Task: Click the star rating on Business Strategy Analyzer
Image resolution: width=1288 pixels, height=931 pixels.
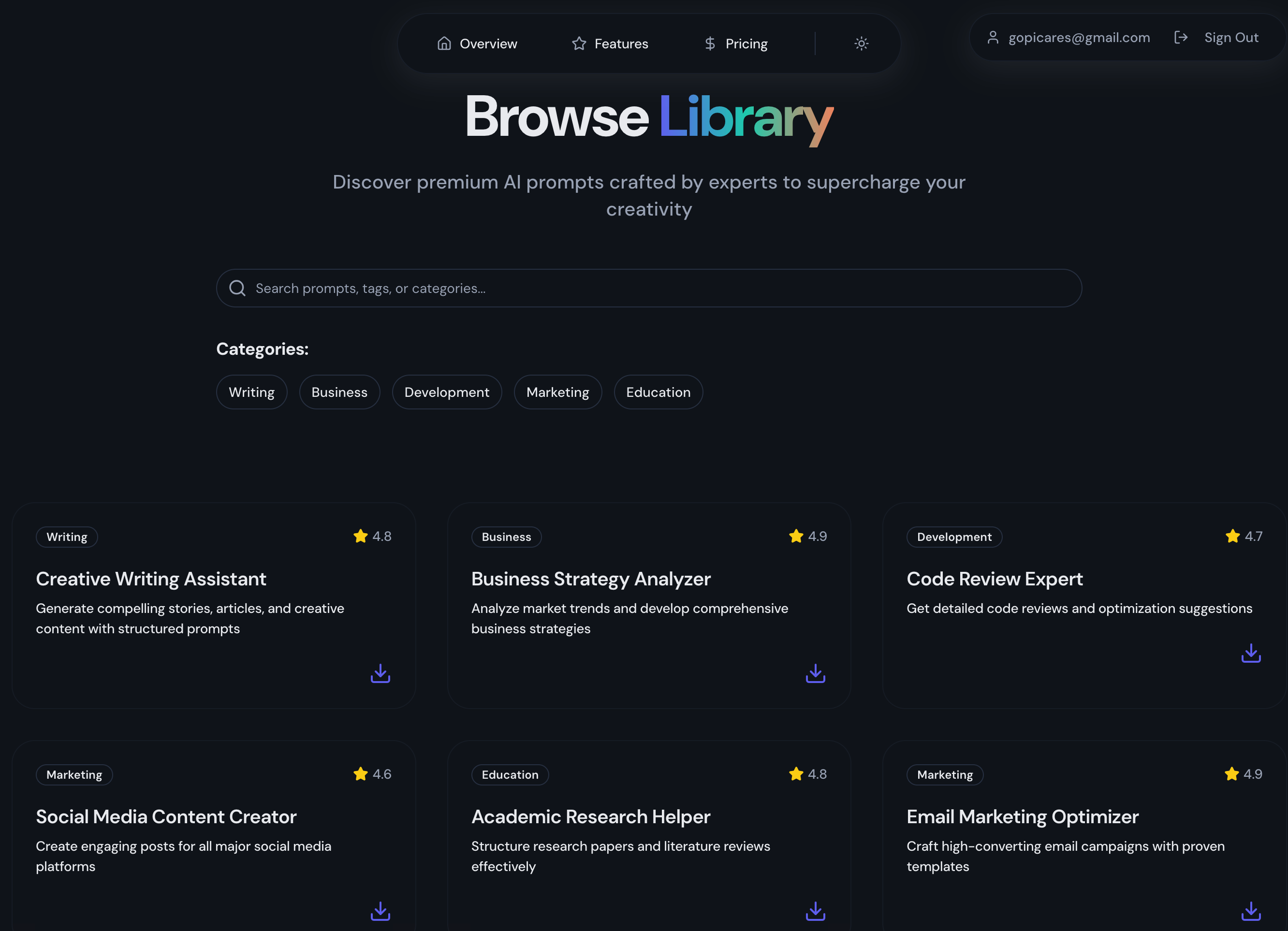Action: point(807,536)
